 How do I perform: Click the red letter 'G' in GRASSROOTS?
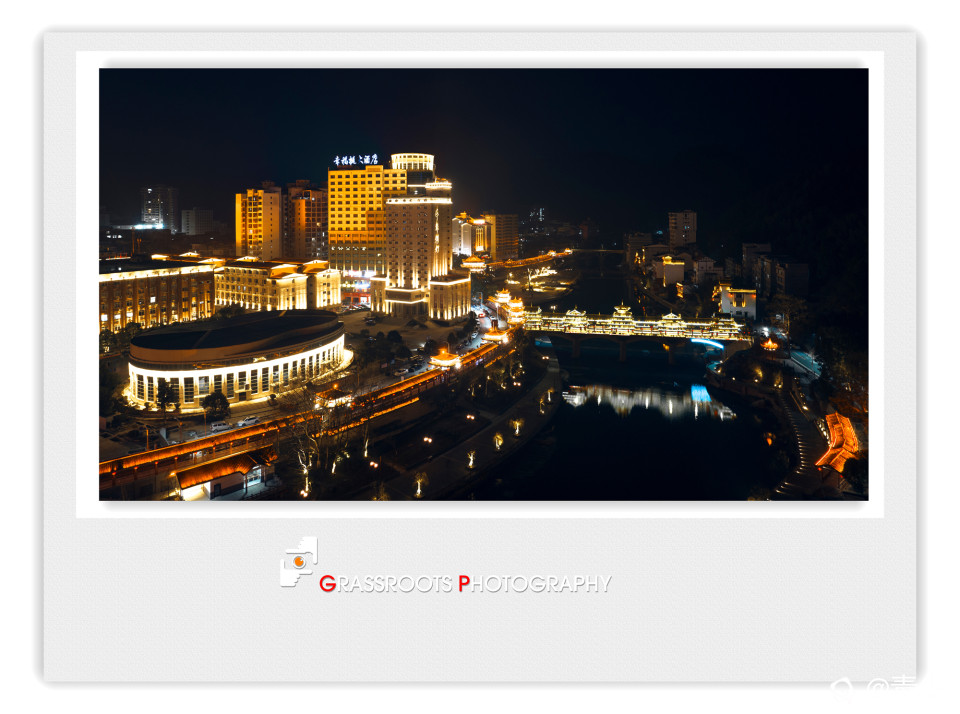pos(325,585)
